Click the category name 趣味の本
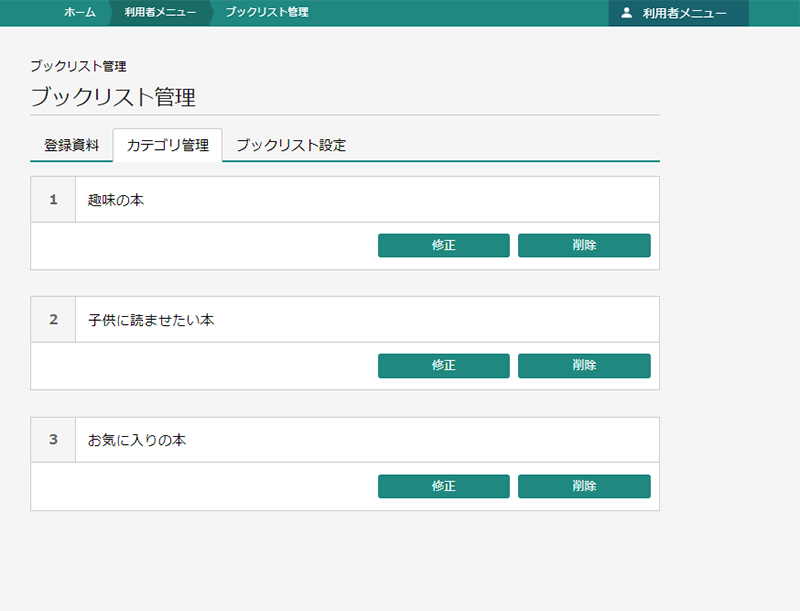Screen dimensions: 800x611 [116, 200]
